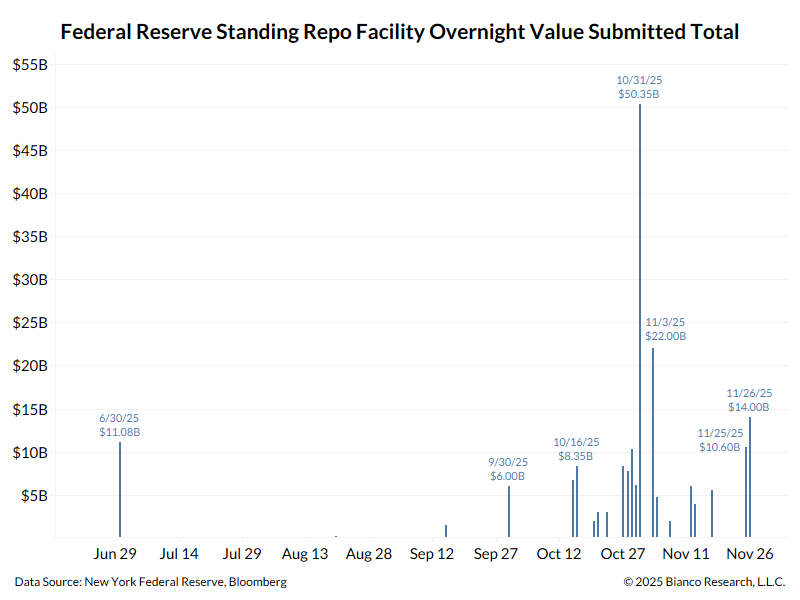Click the $55B y-axis label
Screen dimensions: 800x600
click(30, 66)
